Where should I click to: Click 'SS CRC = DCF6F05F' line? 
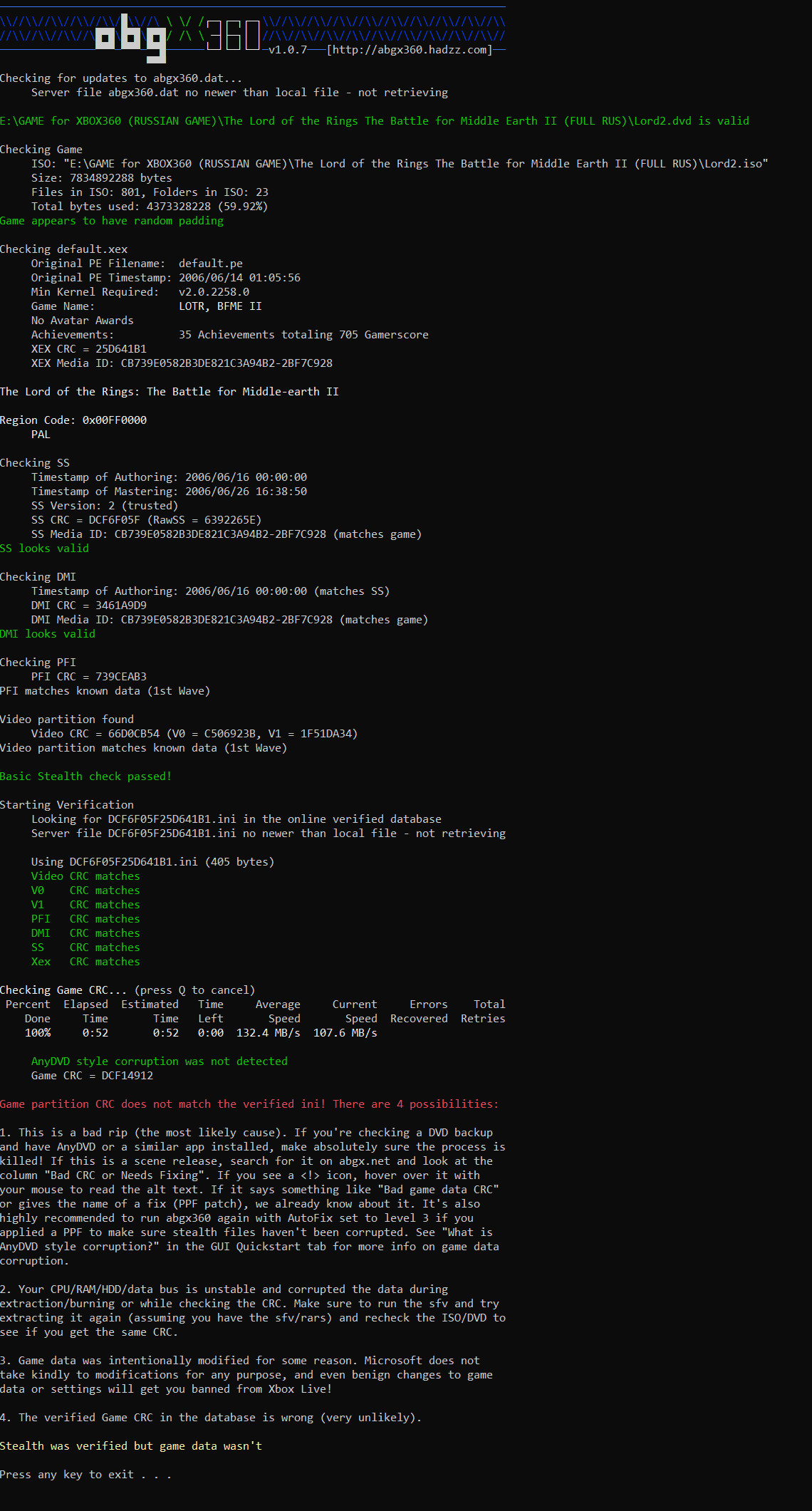click(x=147, y=520)
